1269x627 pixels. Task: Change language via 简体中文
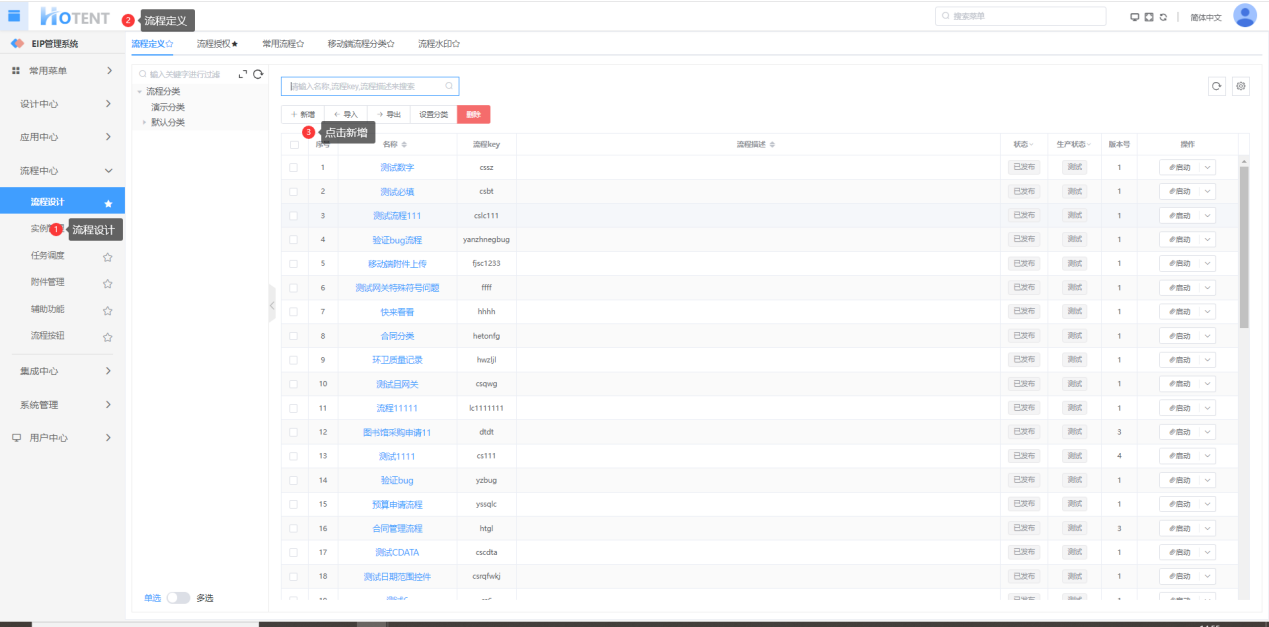tap(1206, 17)
